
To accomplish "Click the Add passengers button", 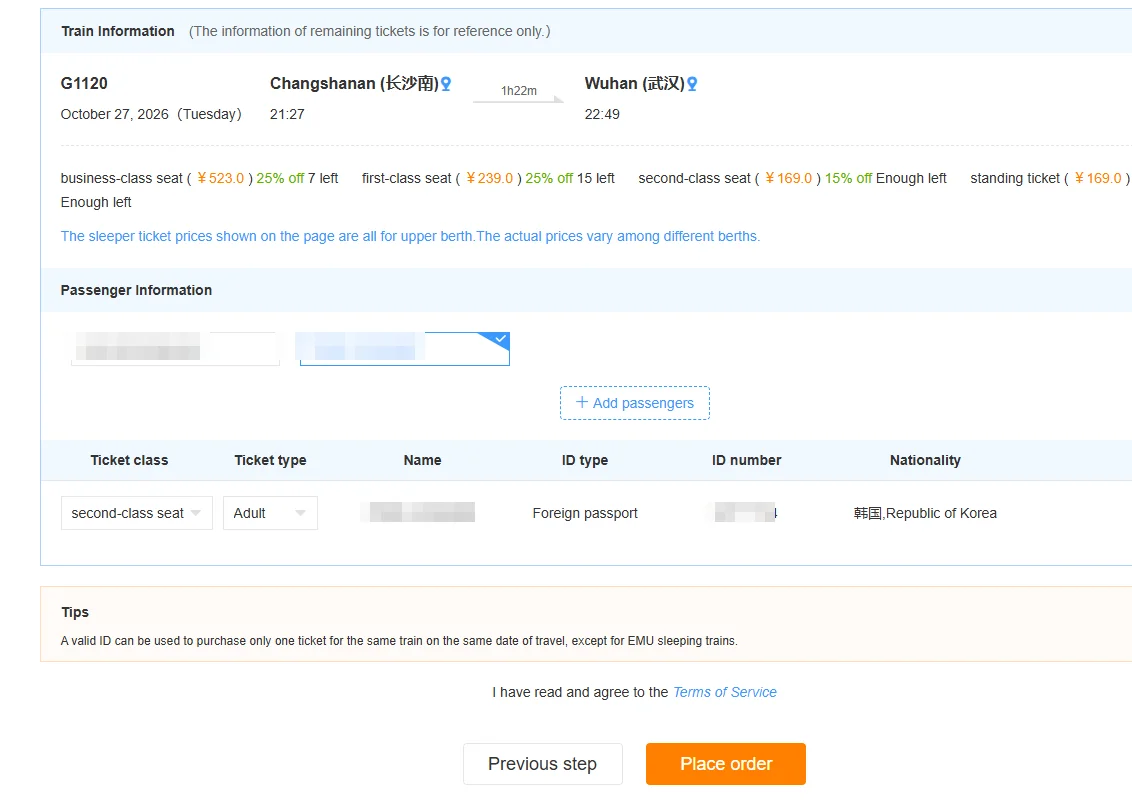I will click(635, 403).
